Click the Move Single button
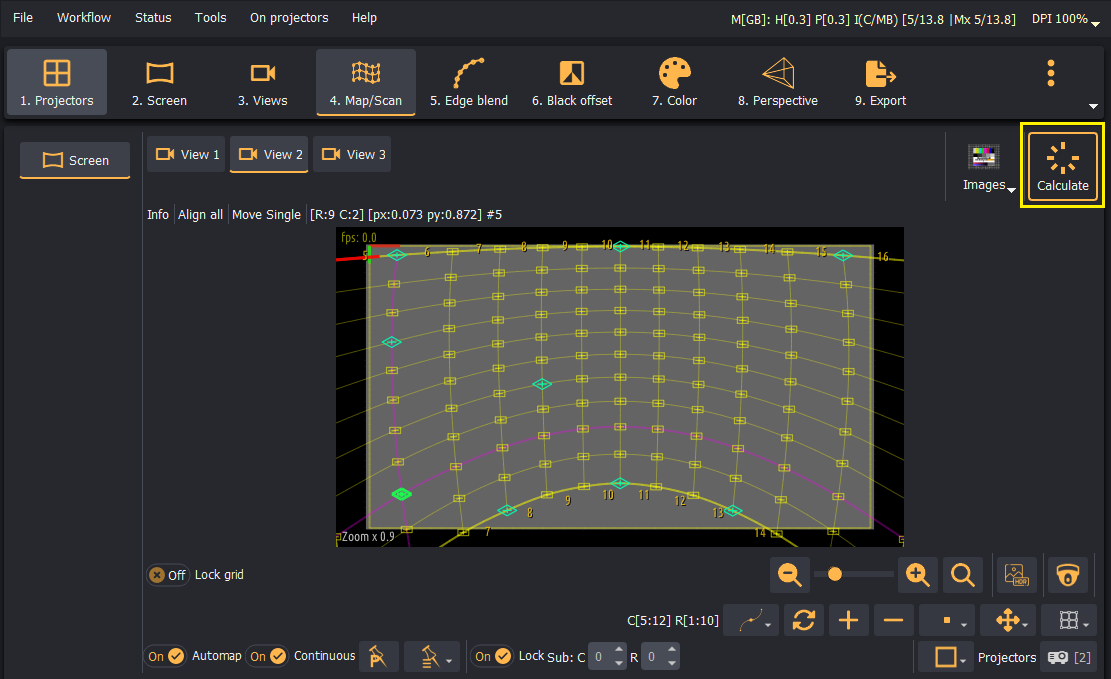Viewport: 1111px width, 679px height. 266,215
